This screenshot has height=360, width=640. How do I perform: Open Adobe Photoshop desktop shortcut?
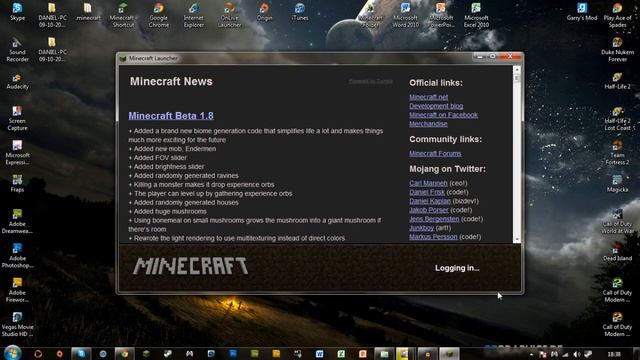pyautogui.click(x=18, y=256)
